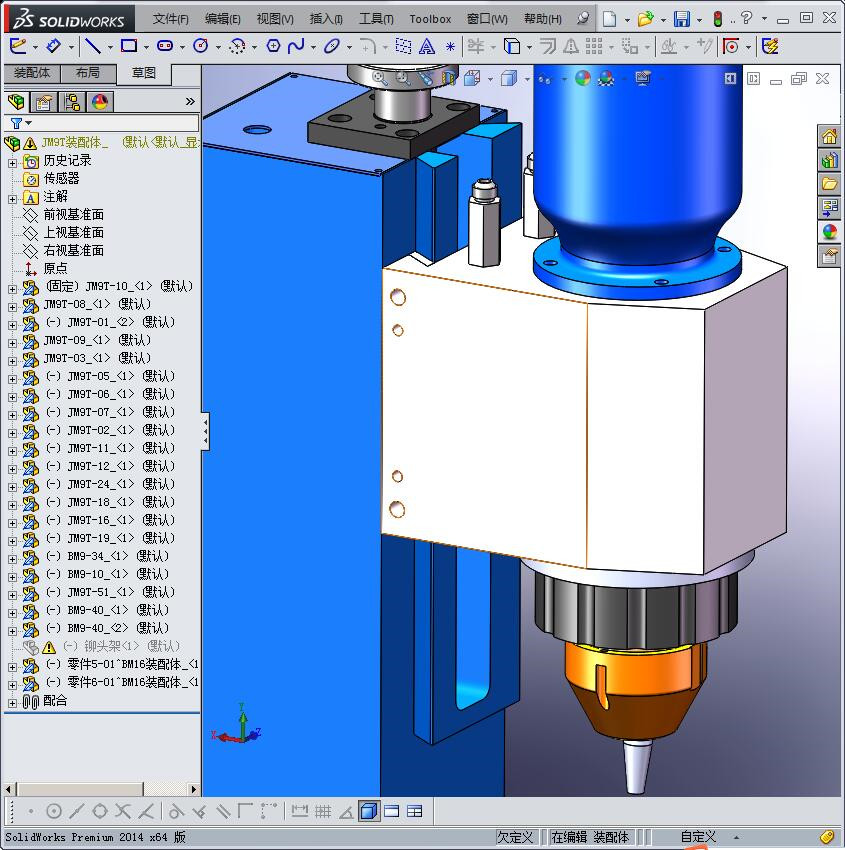This screenshot has width=845, height=850.
Task: Open Appearances icon in task pane
Action: pyautogui.click(x=829, y=232)
